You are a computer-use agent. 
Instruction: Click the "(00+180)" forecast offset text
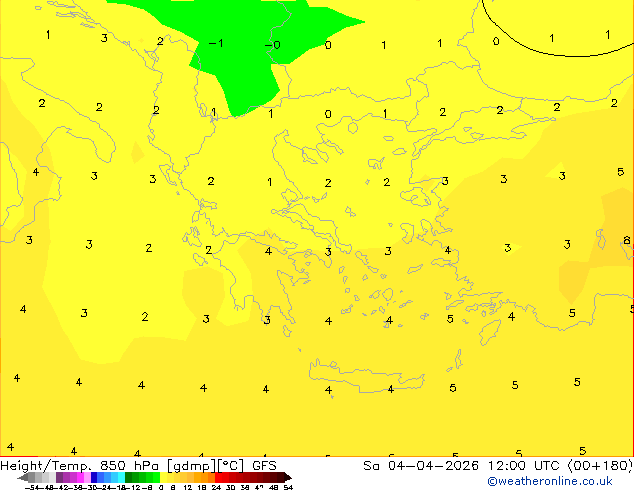coord(601,466)
